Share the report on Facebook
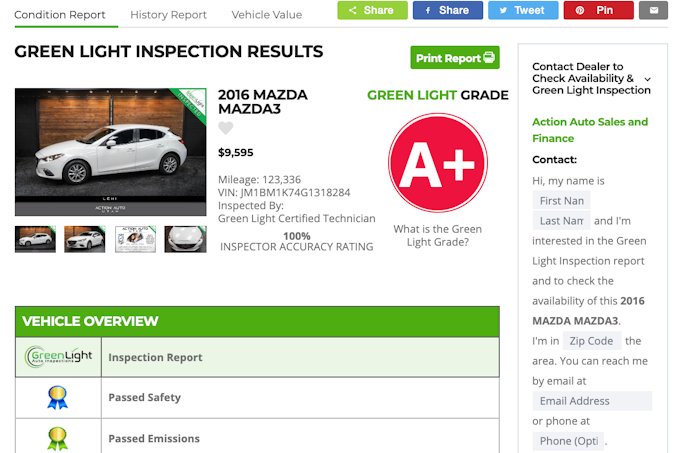 (447, 11)
